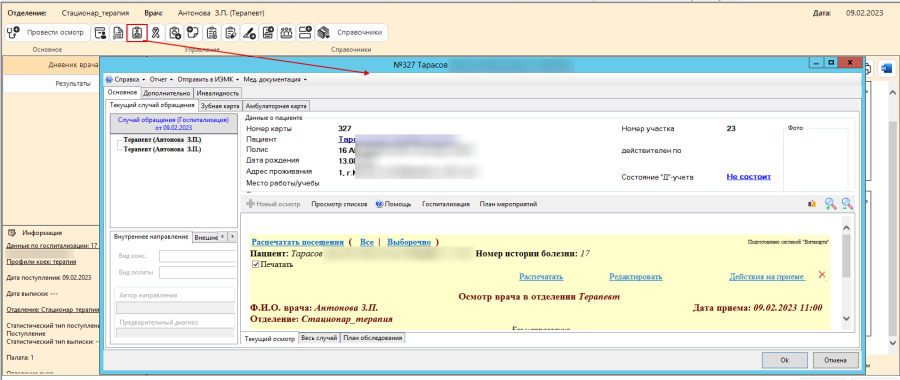The width and height of the screenshot is (900, 380).
Task: Click right arrow of referral tabs scroller
Action: pyautogui.click(x=232, y=236)
